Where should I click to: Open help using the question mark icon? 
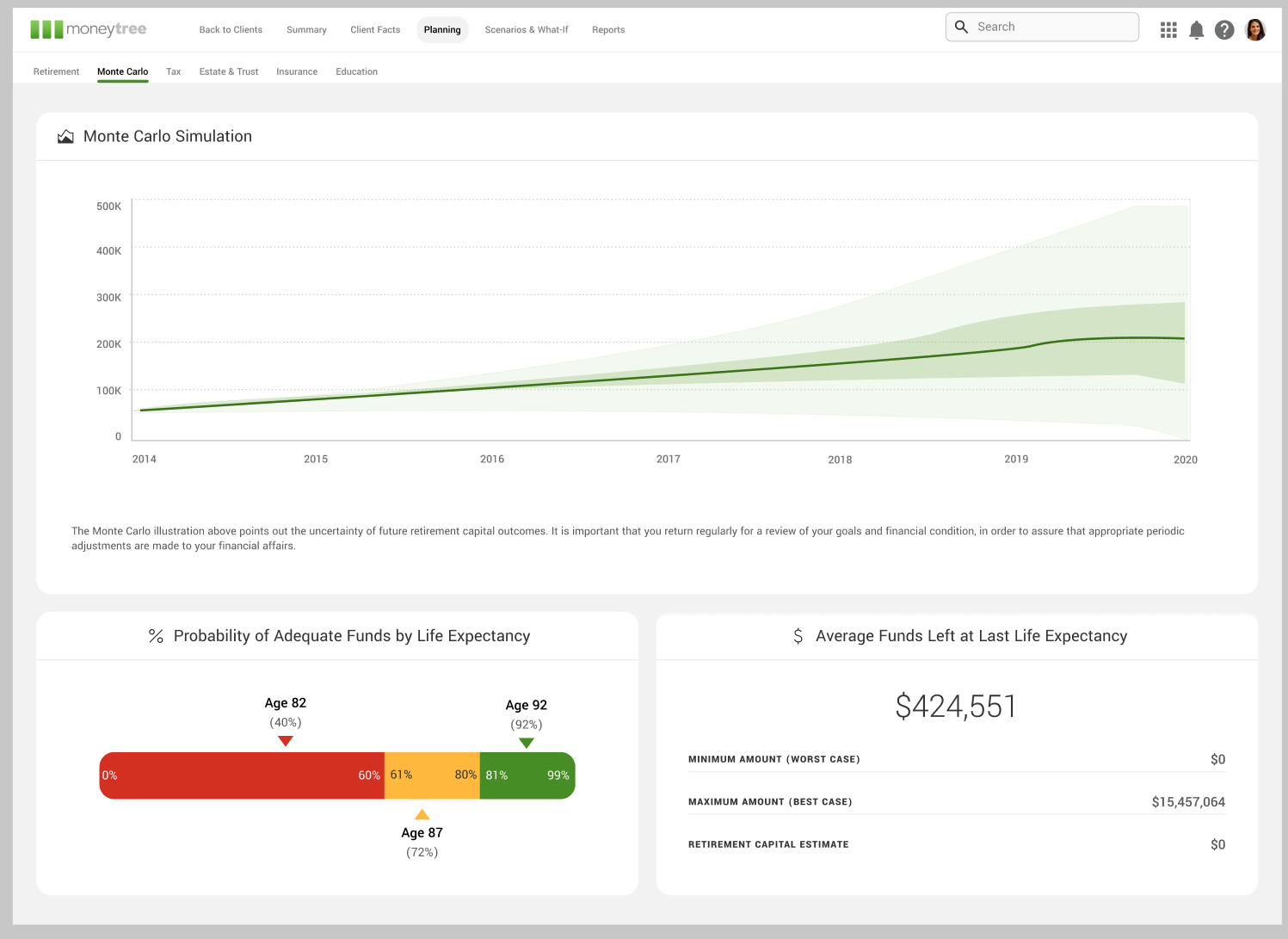[x=1224, y=29]
